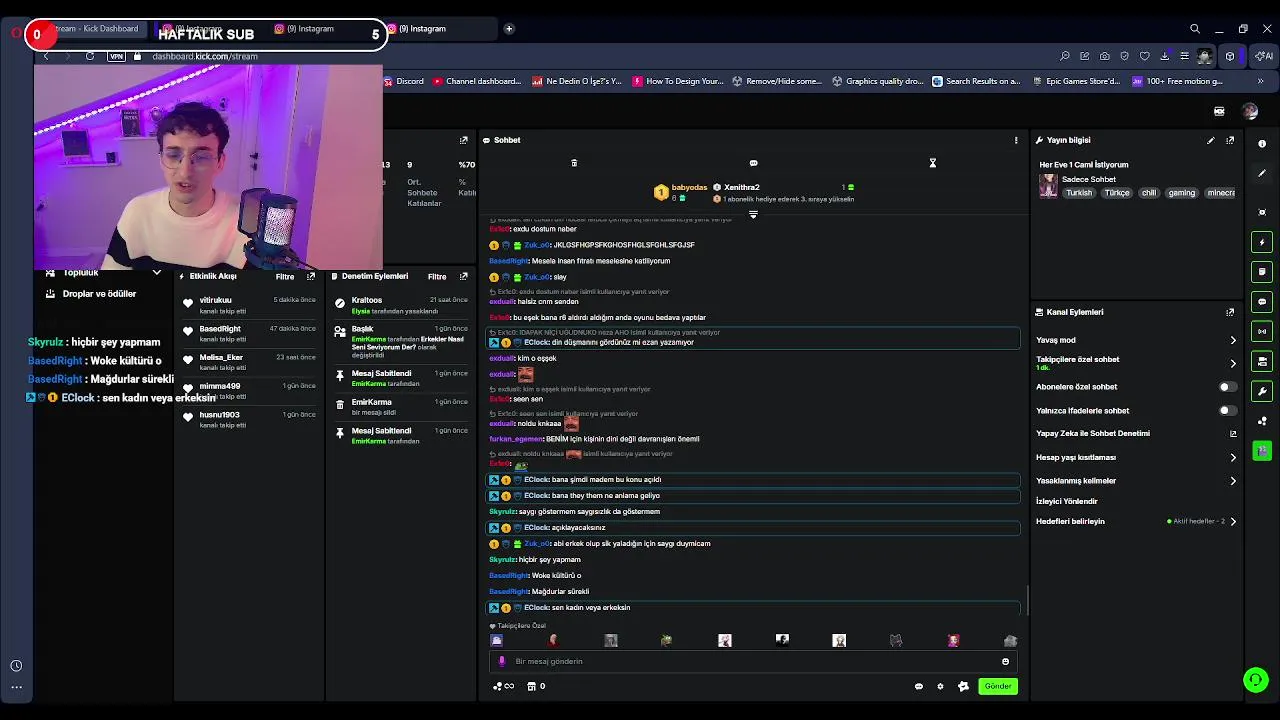1280x720 pixels.
Task: Reload the browser page
Action: point(90,56)
